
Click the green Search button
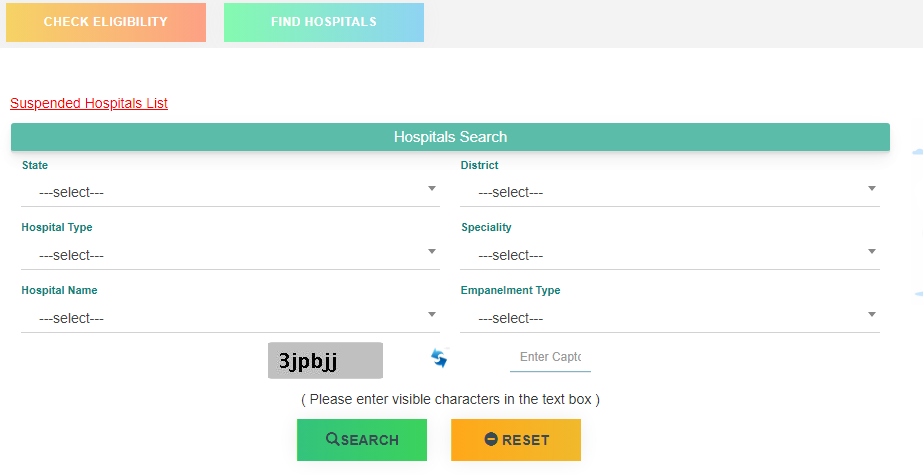(362, 440)
